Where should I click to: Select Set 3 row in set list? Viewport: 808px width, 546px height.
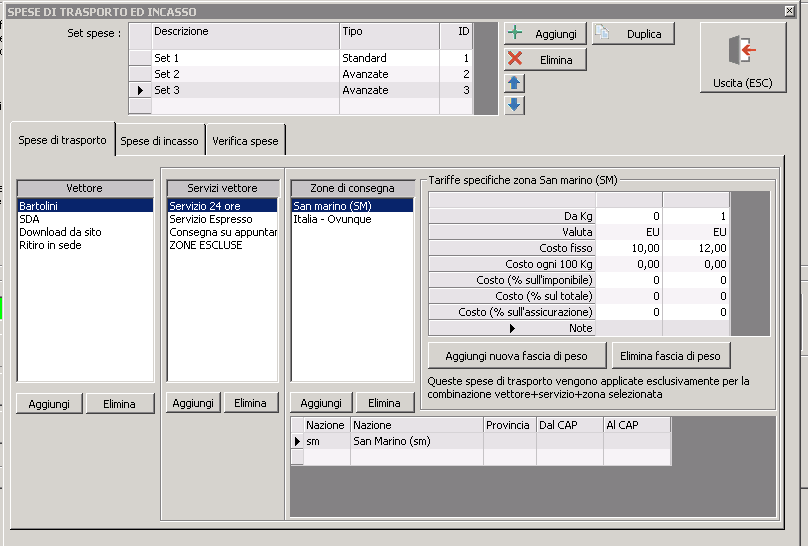[300, 90]
